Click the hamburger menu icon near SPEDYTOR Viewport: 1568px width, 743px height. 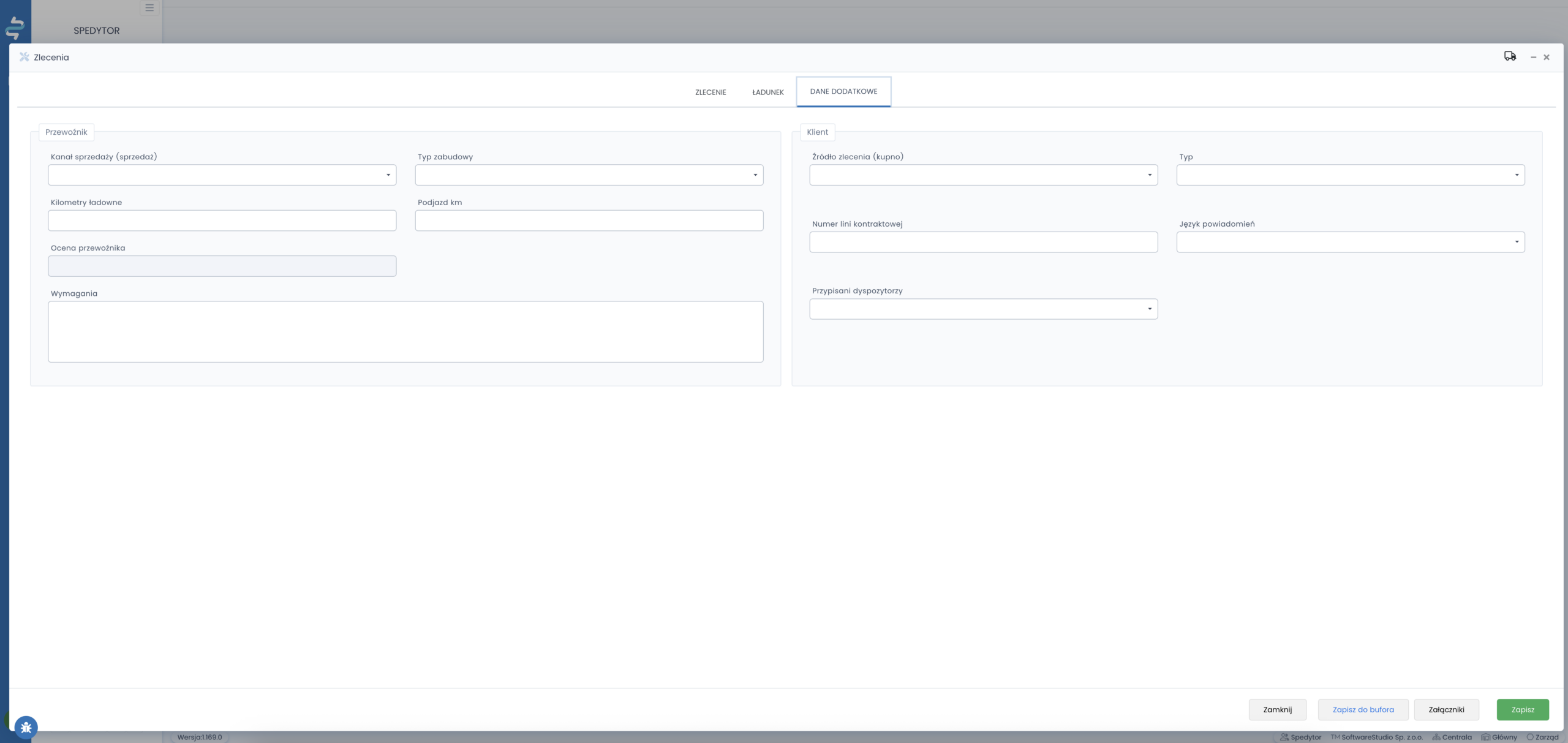click(x=149, y=8)
